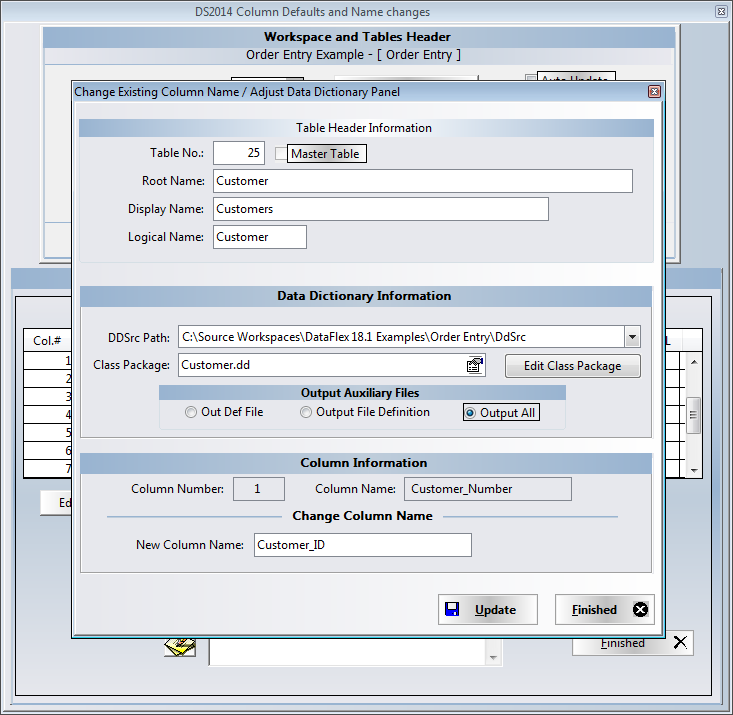Click the column grid scrollbar thumb

693,414
